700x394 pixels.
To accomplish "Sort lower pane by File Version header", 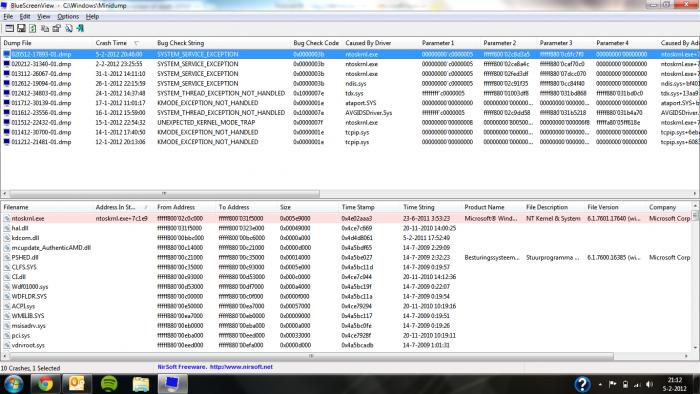I will [615, 207].
